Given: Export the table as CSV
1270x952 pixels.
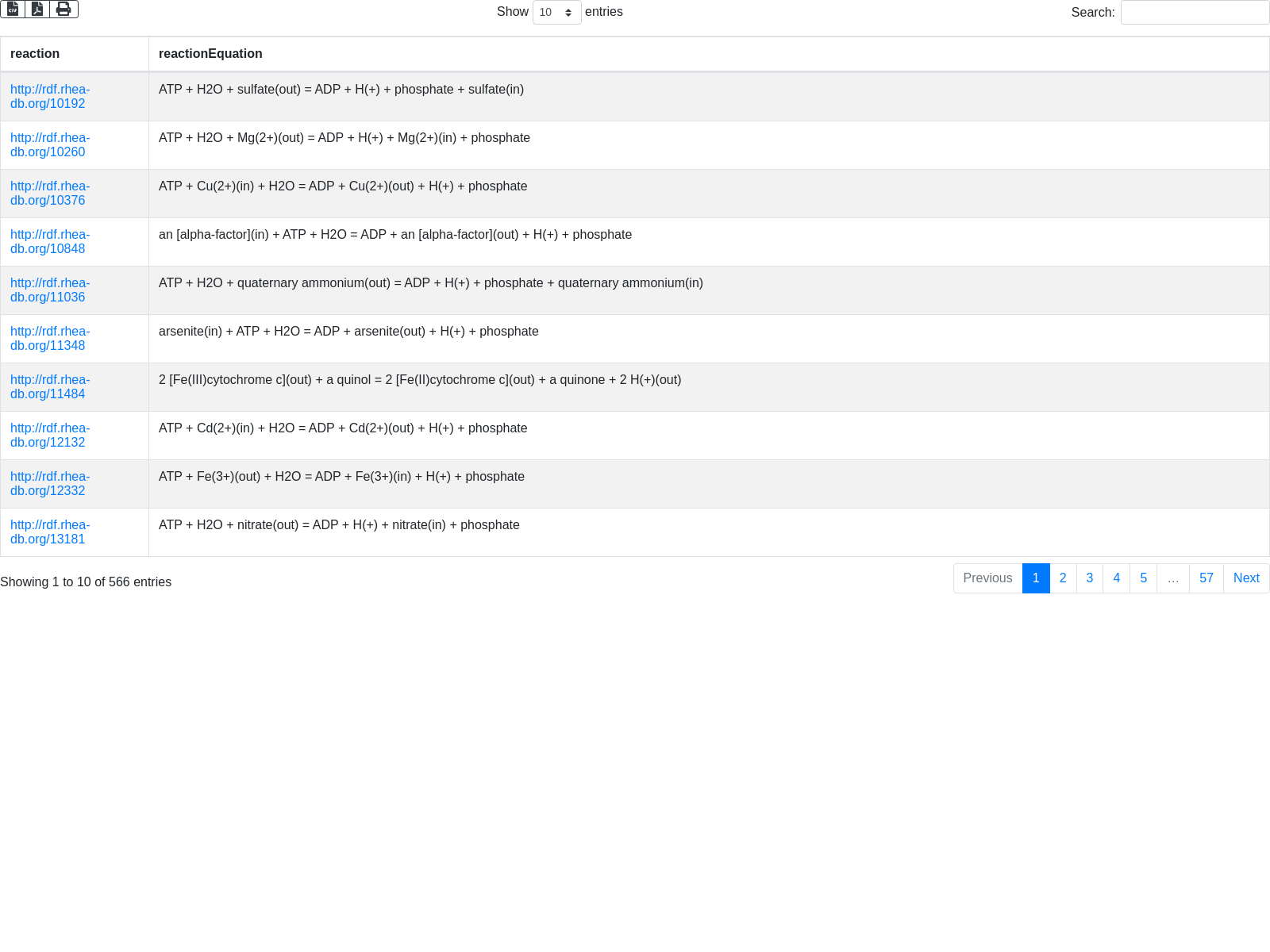Looking at the screenshot, I should [13, 10].
